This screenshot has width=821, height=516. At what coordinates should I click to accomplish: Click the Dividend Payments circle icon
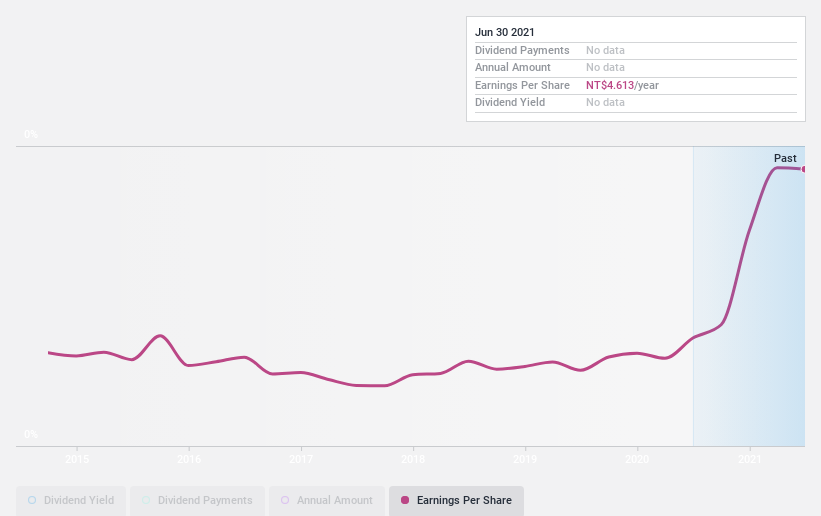point(146,500)
